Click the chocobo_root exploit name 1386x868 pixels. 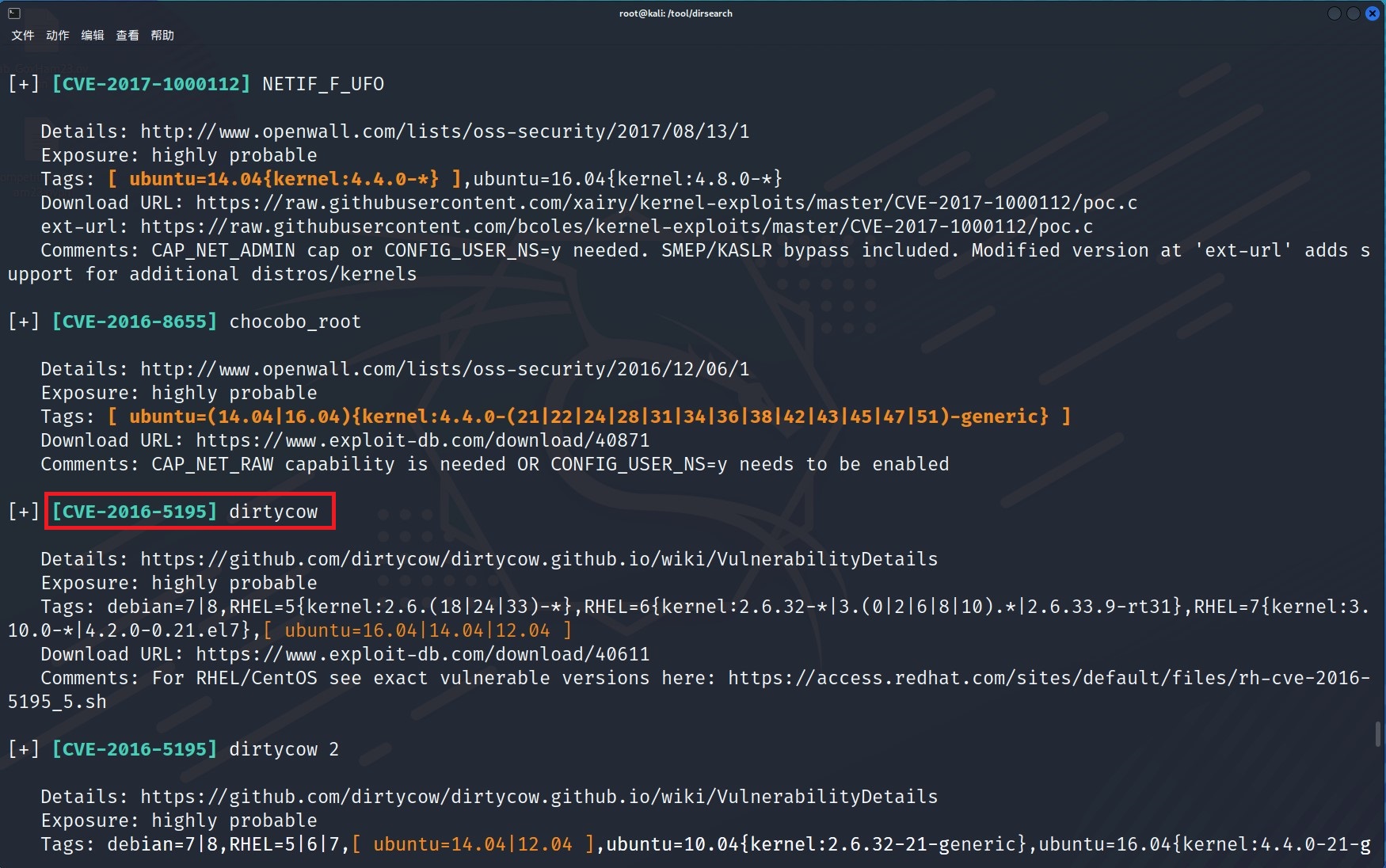tap(295, 322)
